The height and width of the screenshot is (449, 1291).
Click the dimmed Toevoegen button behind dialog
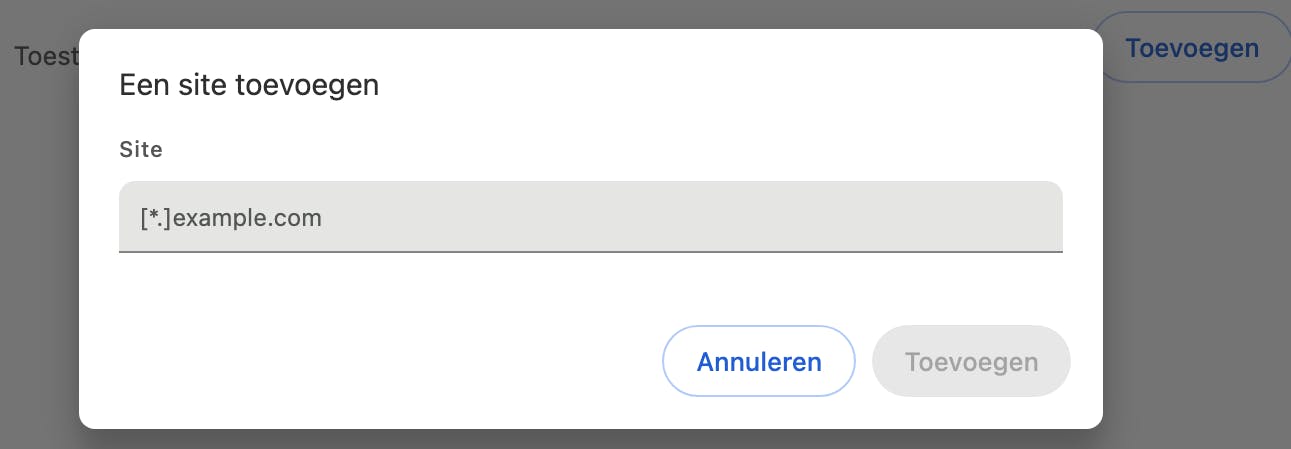[1191, 47]
